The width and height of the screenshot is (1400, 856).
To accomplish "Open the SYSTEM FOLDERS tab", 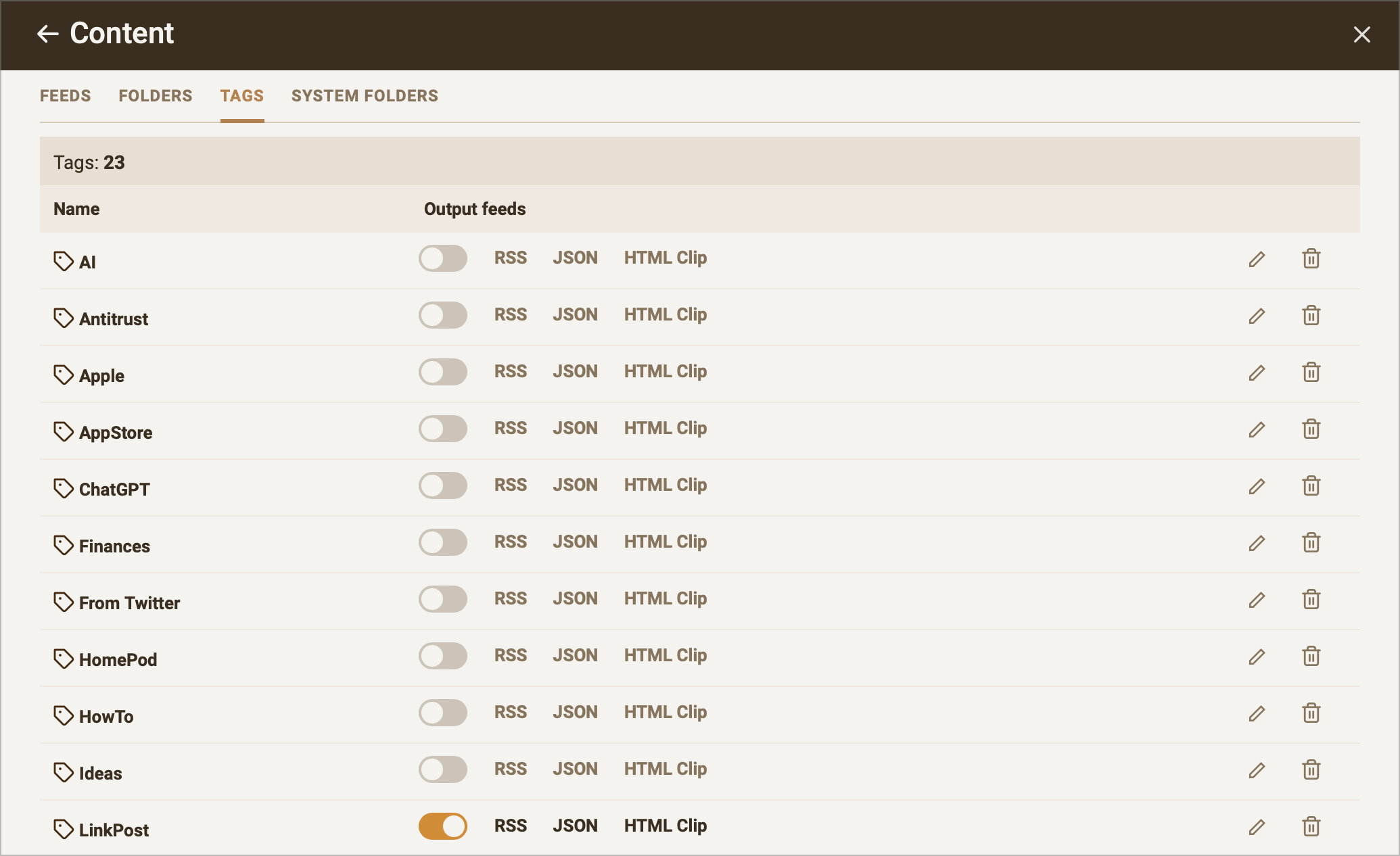I will [x=365, y=95].
